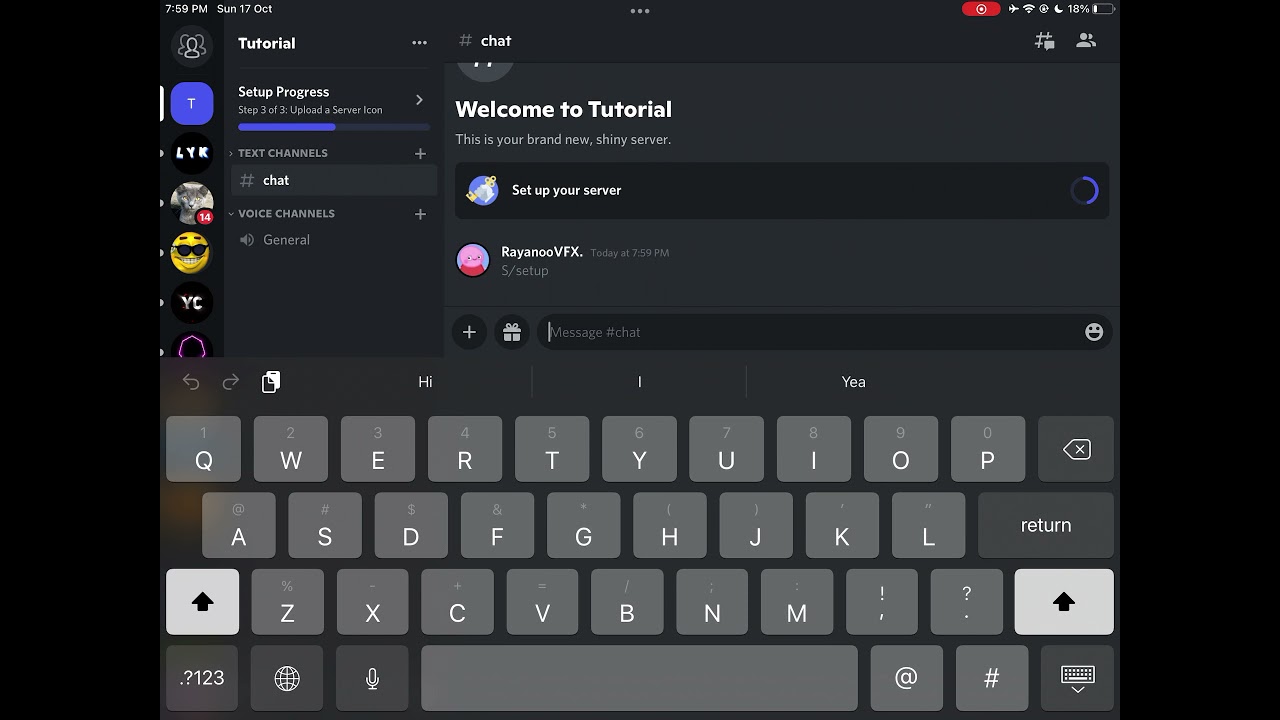Tap the keyboard redo arrow

tap(231, 382)
